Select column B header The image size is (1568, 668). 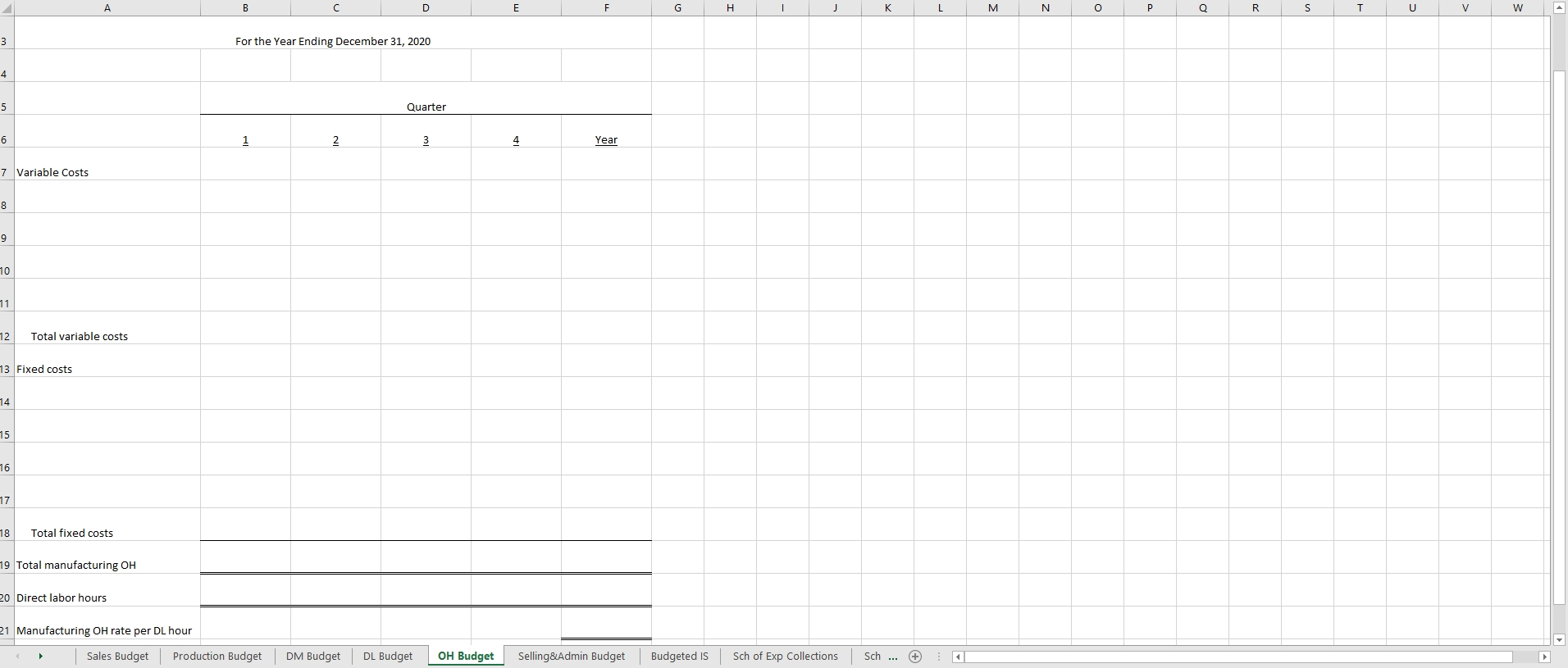tap(245, 7)
